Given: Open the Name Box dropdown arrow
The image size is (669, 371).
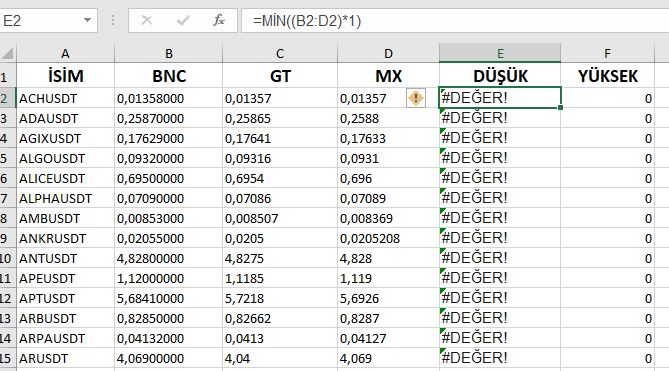Looking at the screenshot, I should click(87, 20).
